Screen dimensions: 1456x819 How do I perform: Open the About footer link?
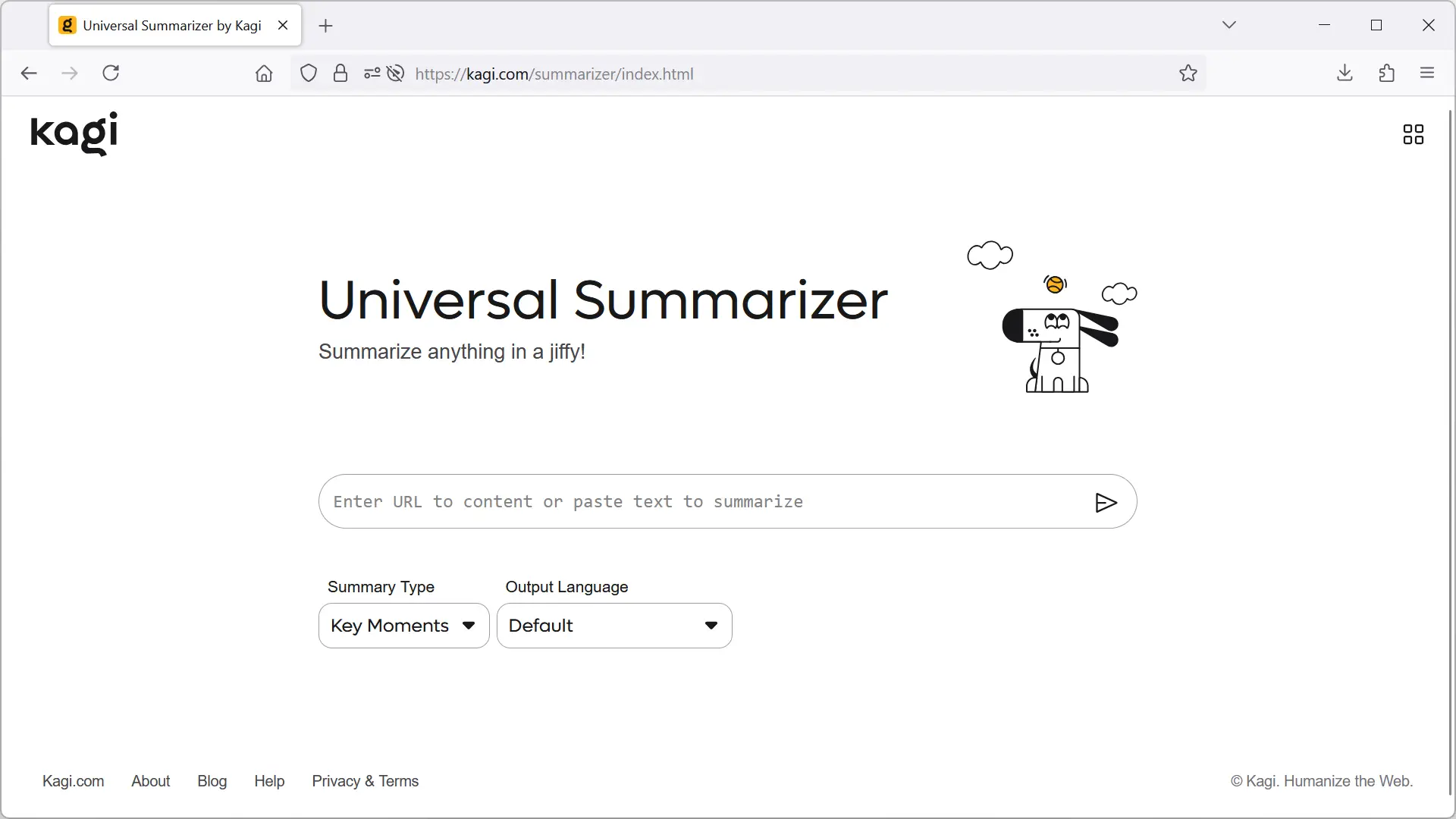tap(150, 781)
